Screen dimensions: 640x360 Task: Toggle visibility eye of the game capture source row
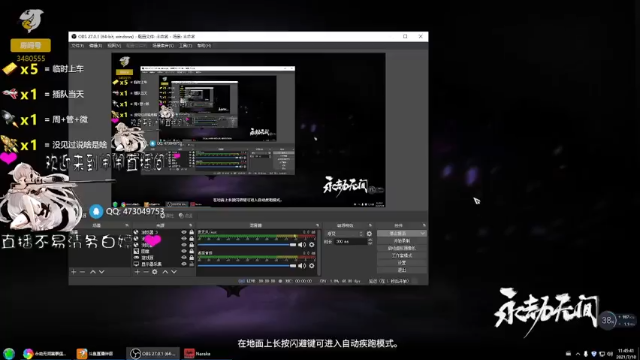pos(184,258)
